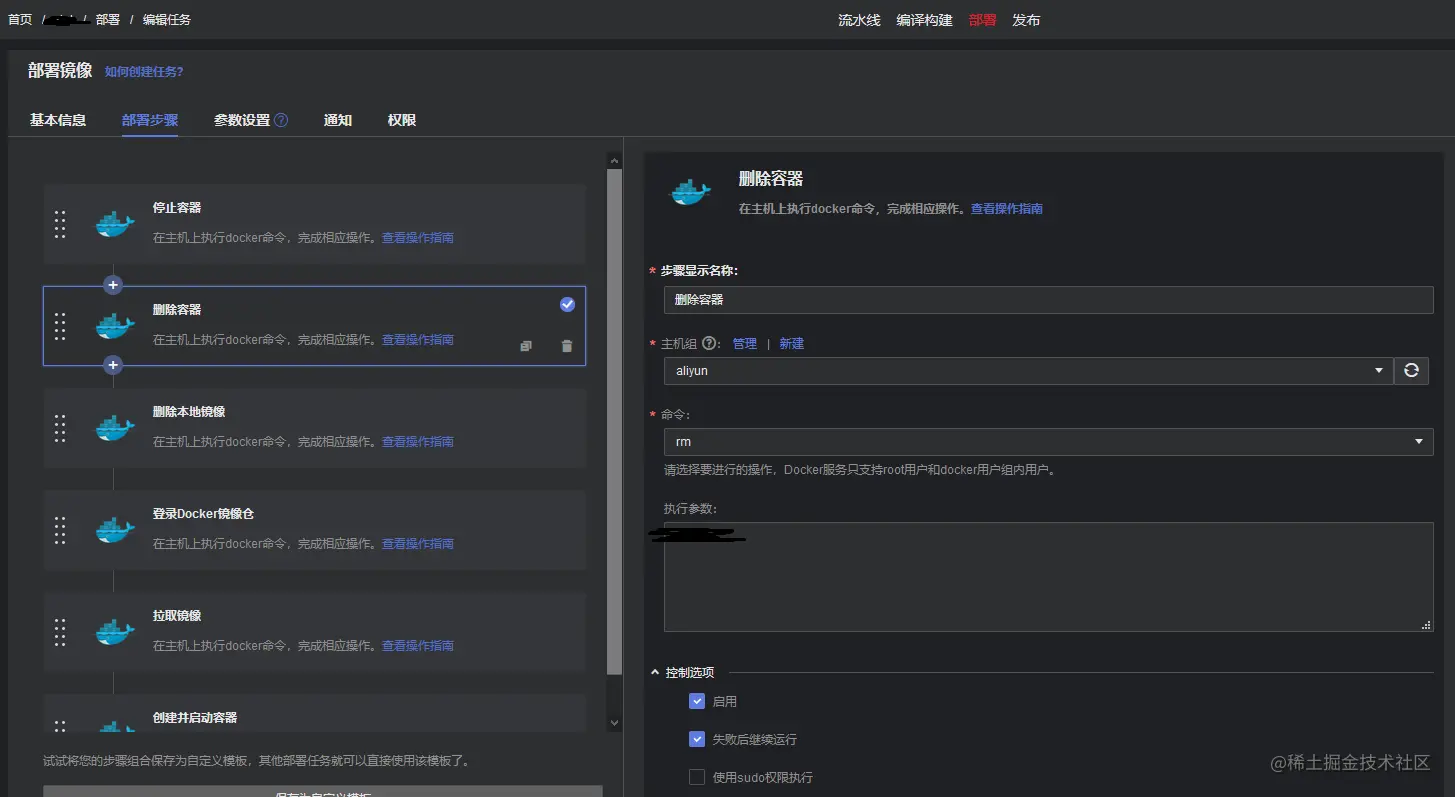Click 新建 link next to 主机组

792,343
